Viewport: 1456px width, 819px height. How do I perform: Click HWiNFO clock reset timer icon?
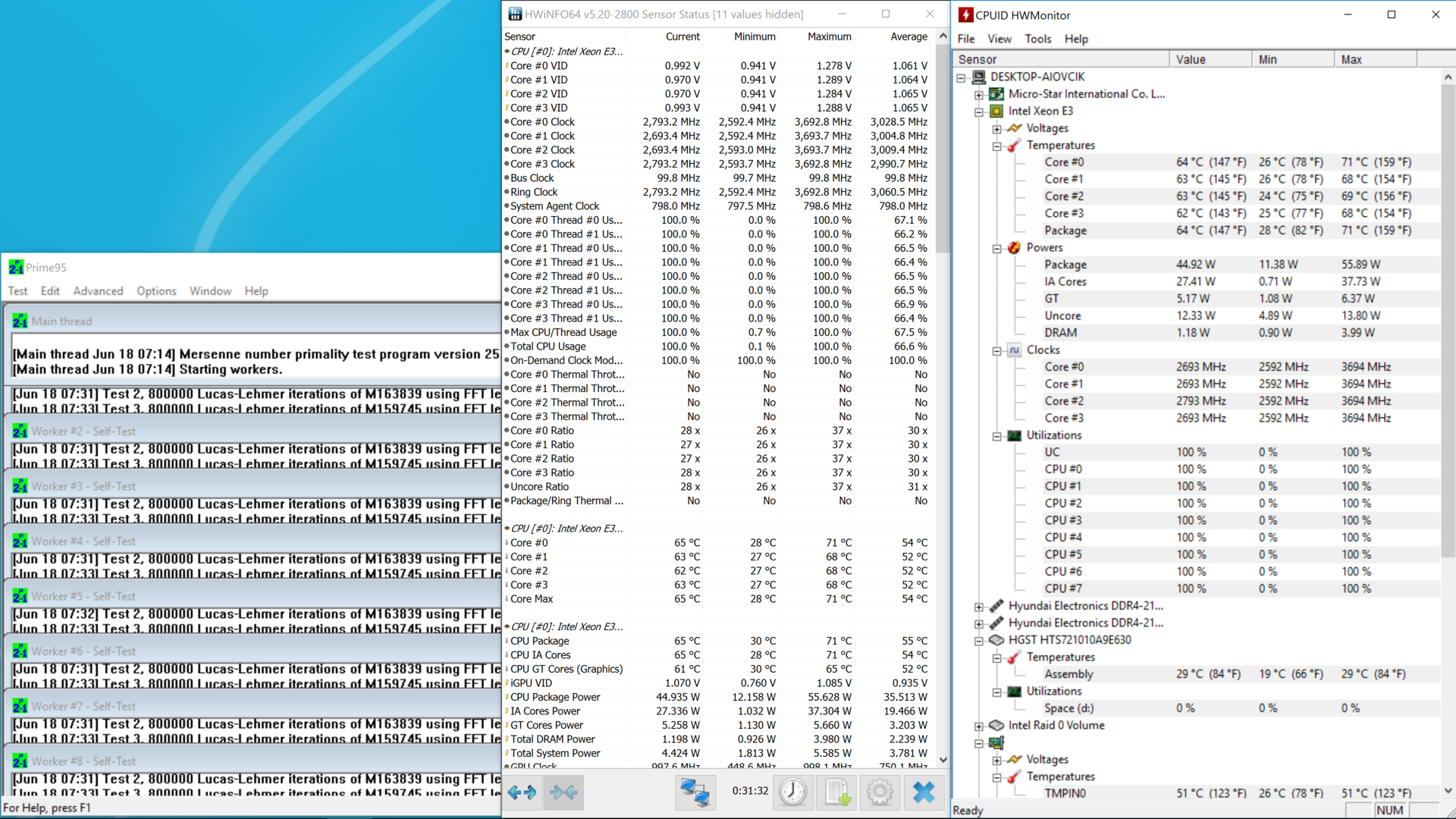pos(793,792)
